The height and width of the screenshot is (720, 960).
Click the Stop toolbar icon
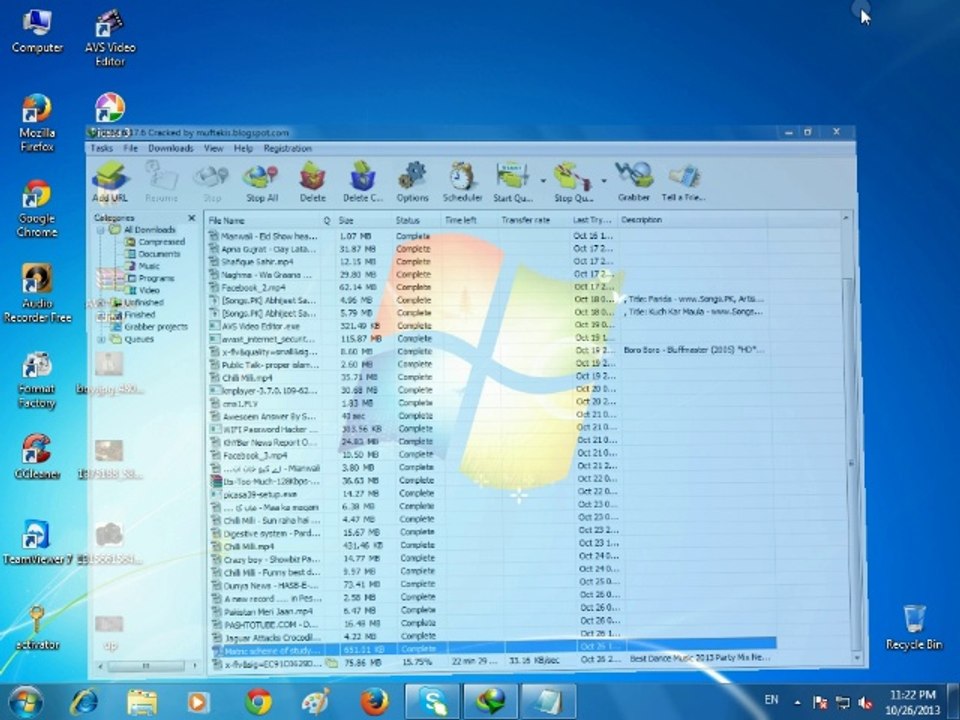211,182
